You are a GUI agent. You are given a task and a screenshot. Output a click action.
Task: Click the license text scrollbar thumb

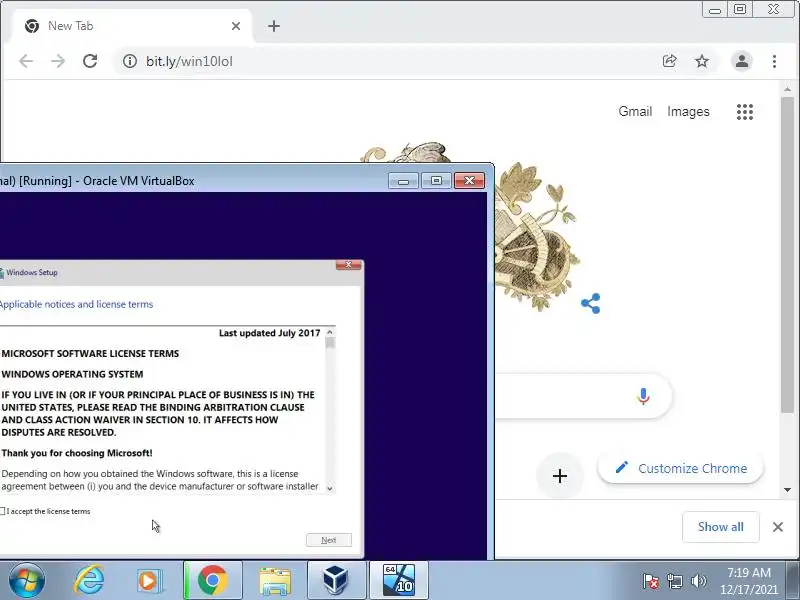coord(330,343)
